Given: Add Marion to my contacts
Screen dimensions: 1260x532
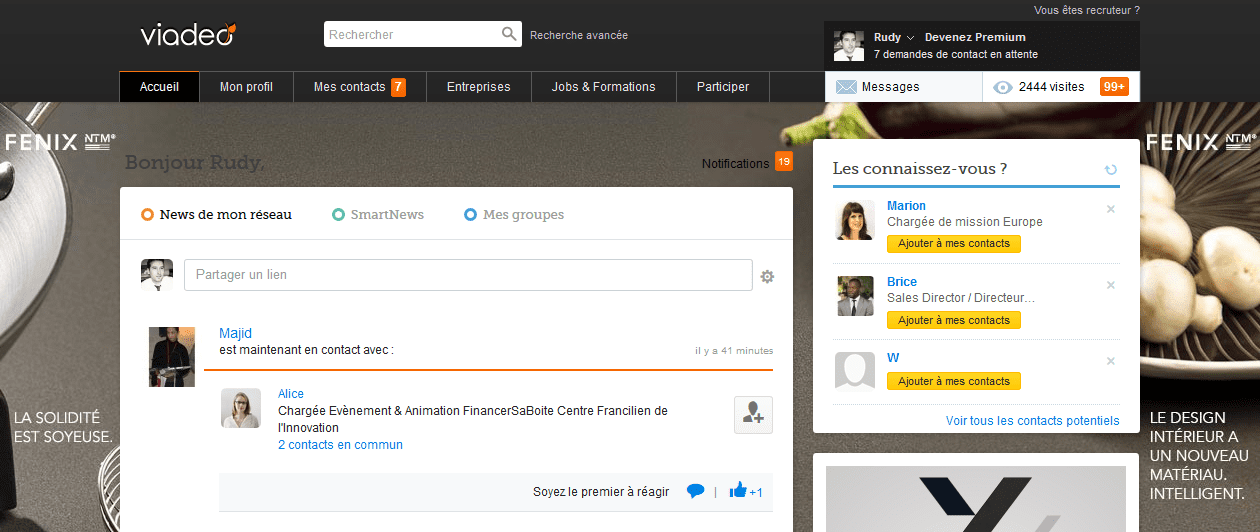Looking at the screenshot, I should pos(954,244).
